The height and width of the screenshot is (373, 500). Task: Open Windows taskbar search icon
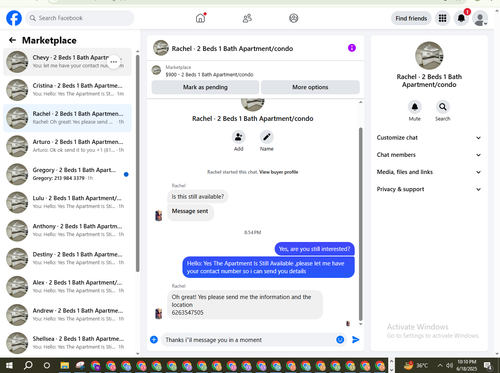coord(28,366)
